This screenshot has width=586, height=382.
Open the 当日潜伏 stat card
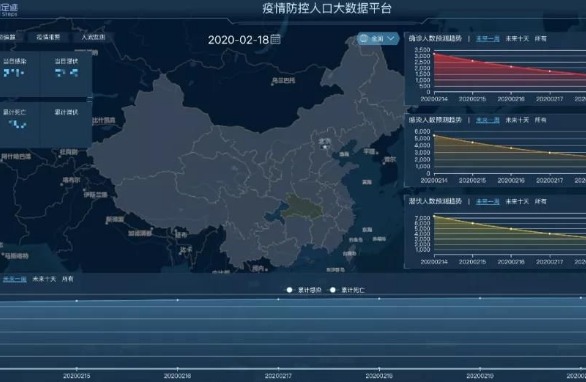66,73
